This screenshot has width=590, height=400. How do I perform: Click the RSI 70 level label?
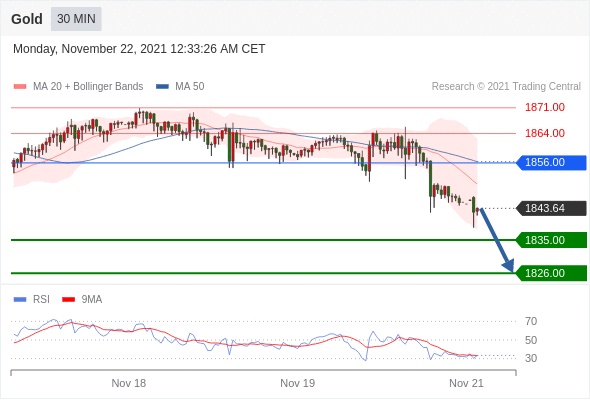click(531, 321)
